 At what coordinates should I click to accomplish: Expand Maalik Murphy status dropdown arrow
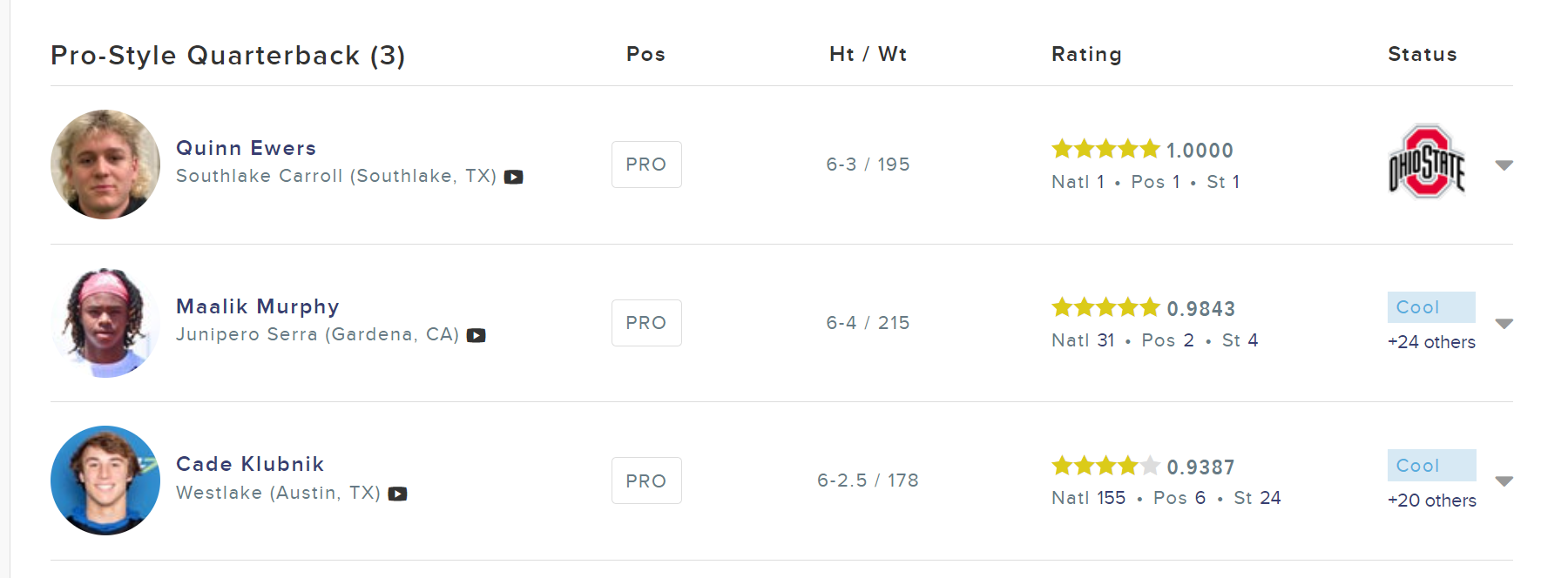pos(1504,323)
